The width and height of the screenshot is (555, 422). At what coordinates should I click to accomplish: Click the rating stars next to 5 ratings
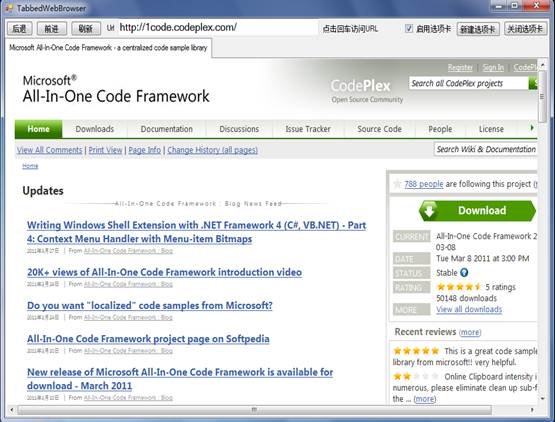pos(459,287)
